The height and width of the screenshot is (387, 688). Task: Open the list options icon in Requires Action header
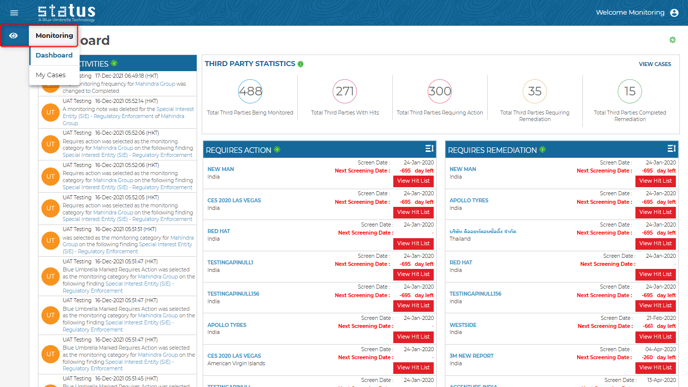(429, 149)
